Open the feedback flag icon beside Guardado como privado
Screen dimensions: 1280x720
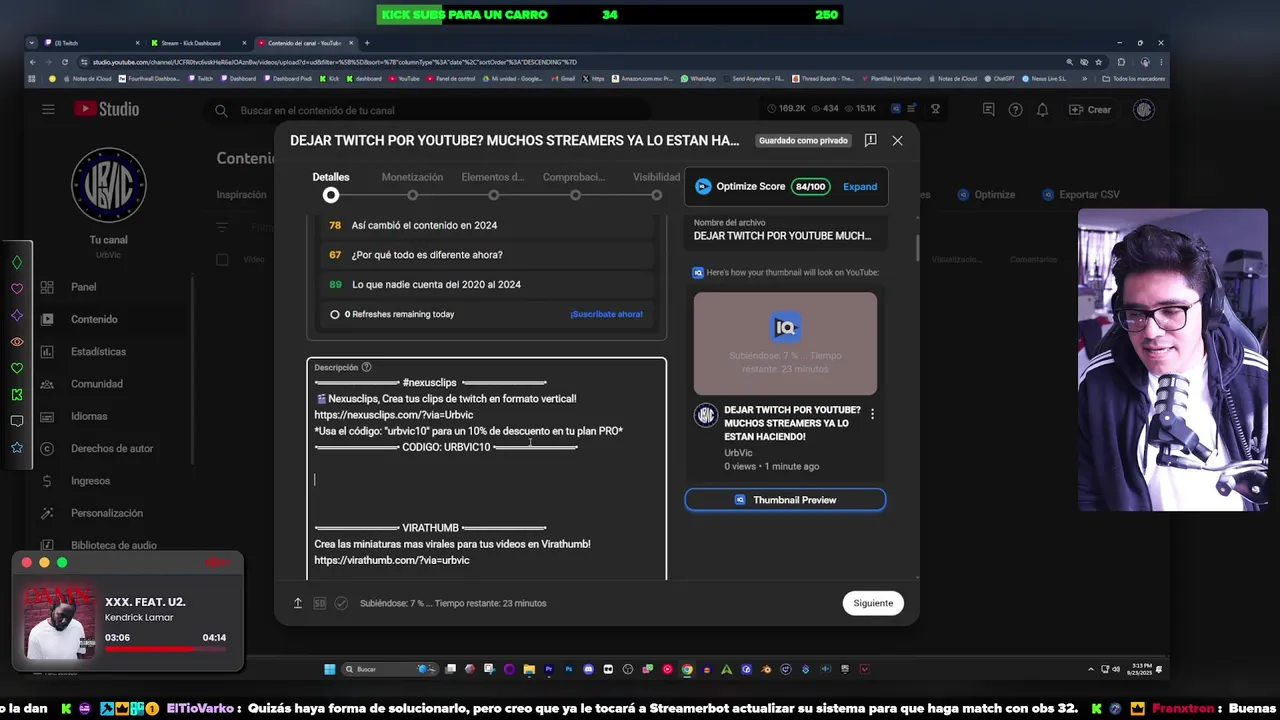[870, 141]
